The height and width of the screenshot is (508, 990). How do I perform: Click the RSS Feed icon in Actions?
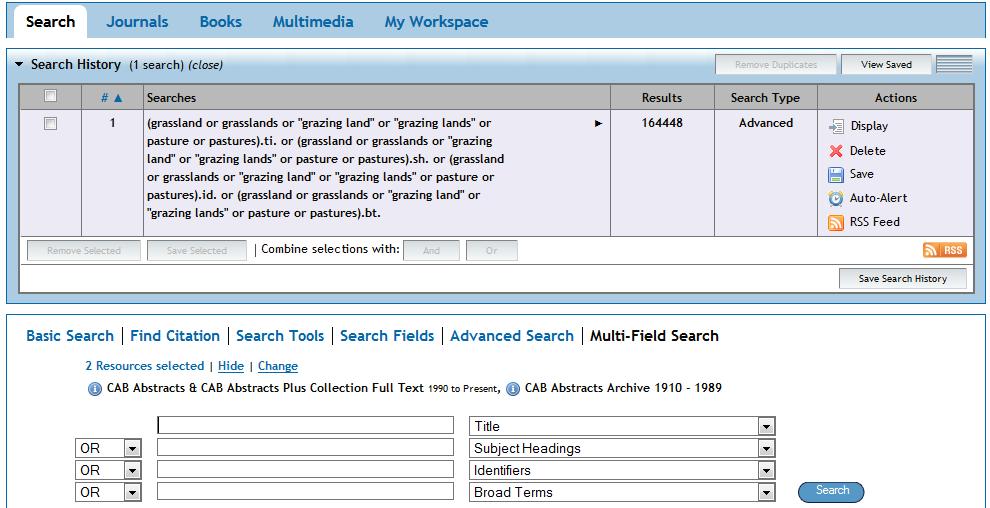pyautogui.click(x=836, y=223)
